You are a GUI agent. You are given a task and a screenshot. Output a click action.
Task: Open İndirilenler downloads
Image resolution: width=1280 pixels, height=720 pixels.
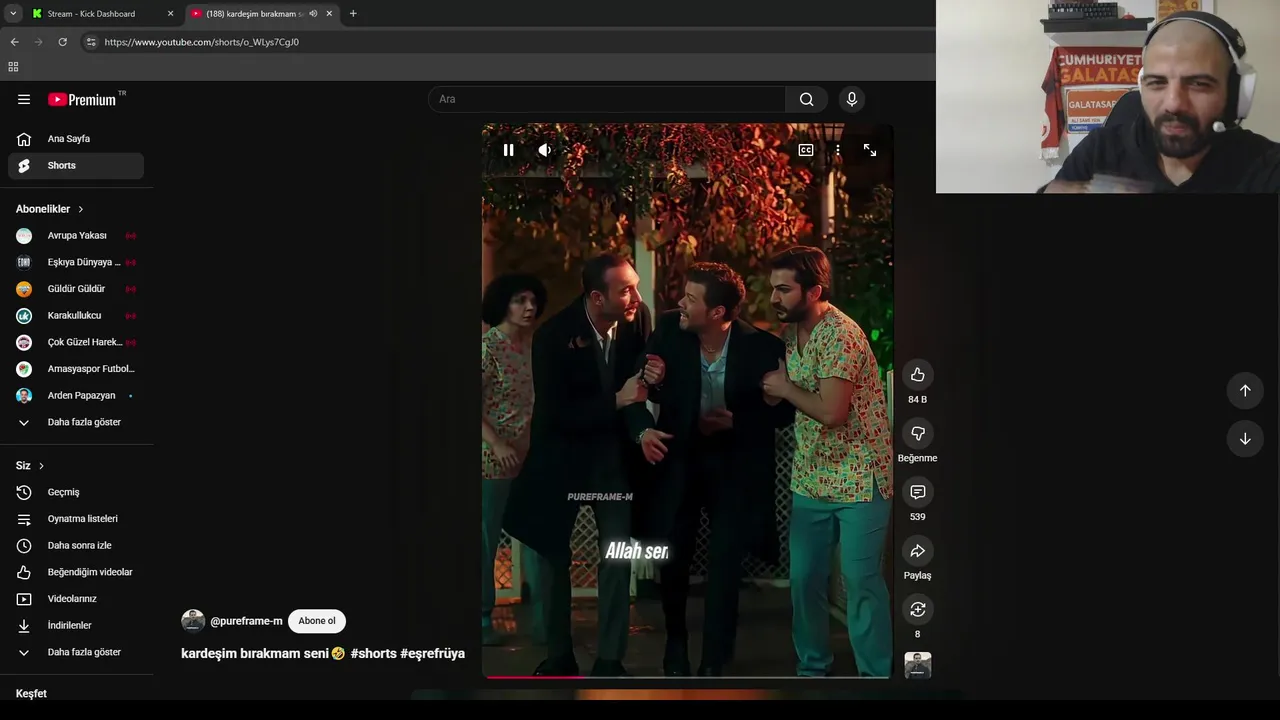[x=76, y=626]
